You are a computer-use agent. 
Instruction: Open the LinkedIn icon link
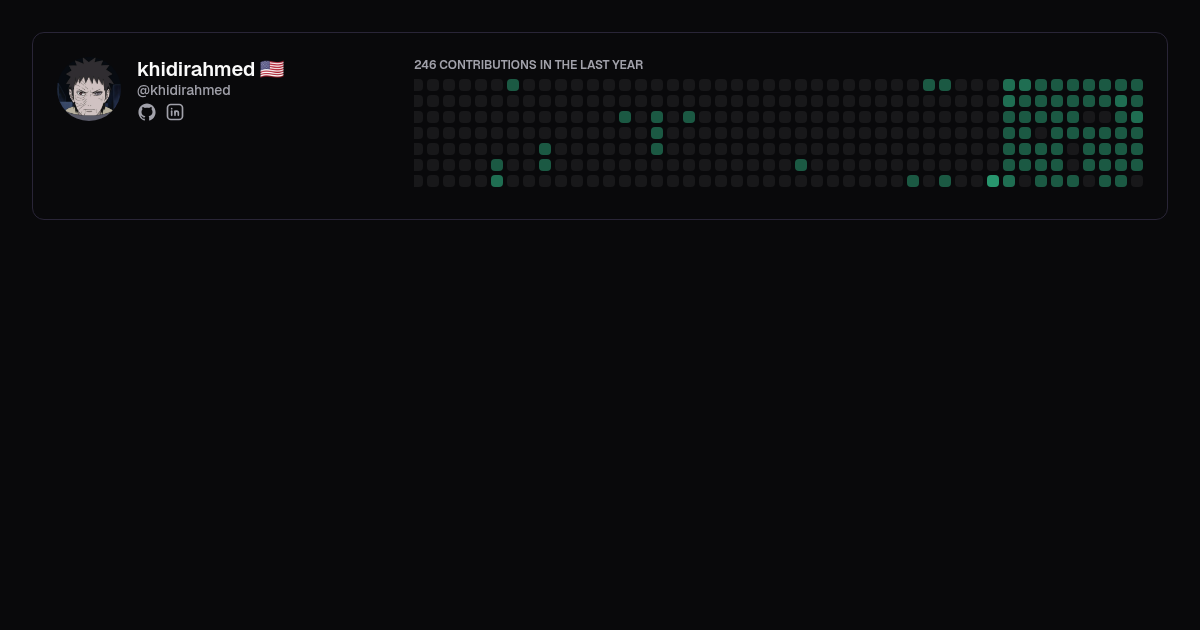pyautogui.click(x=175, y=112)
